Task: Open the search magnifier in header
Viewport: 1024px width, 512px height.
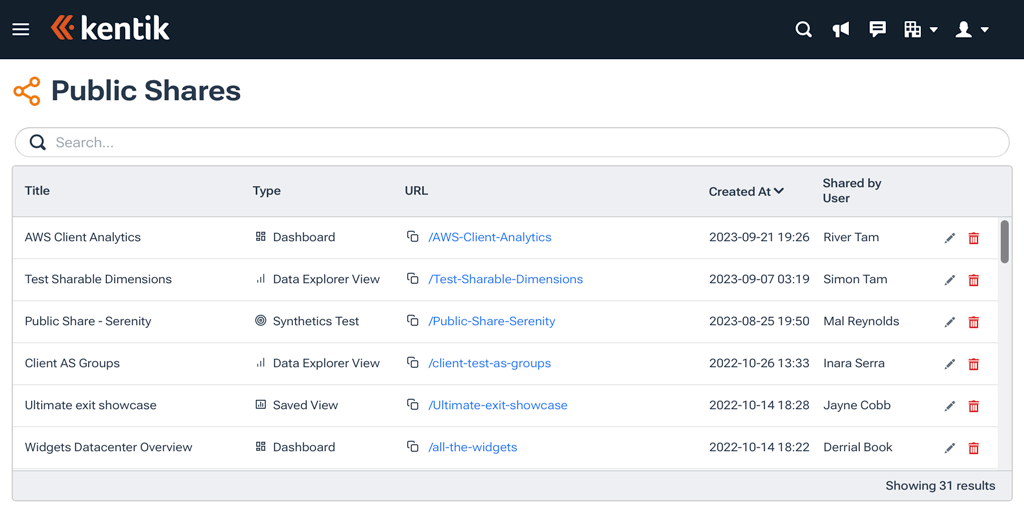Action: (803, 29)
